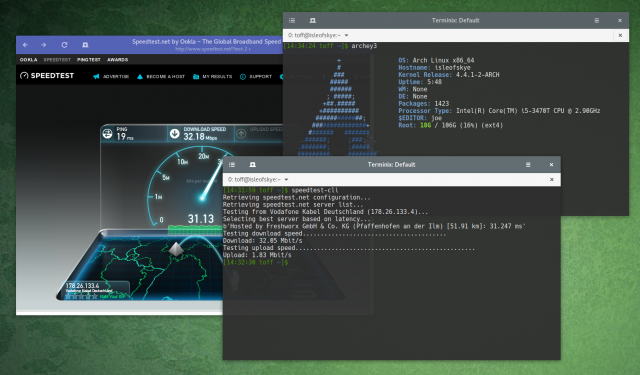The height and width of the screenshot is (375, 640).
Task: Close the rear Terminix window
Action: (x=620, y=20)
